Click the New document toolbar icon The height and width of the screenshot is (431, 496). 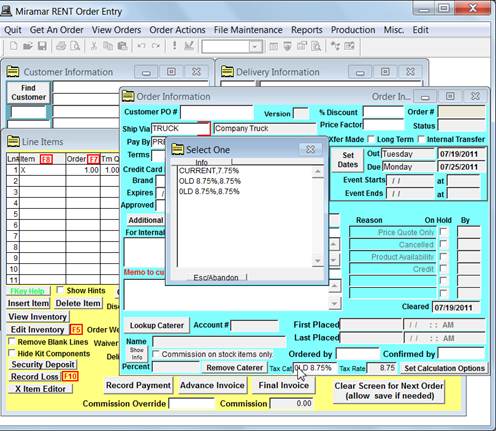pyautogui.click(x=13, y=46)
